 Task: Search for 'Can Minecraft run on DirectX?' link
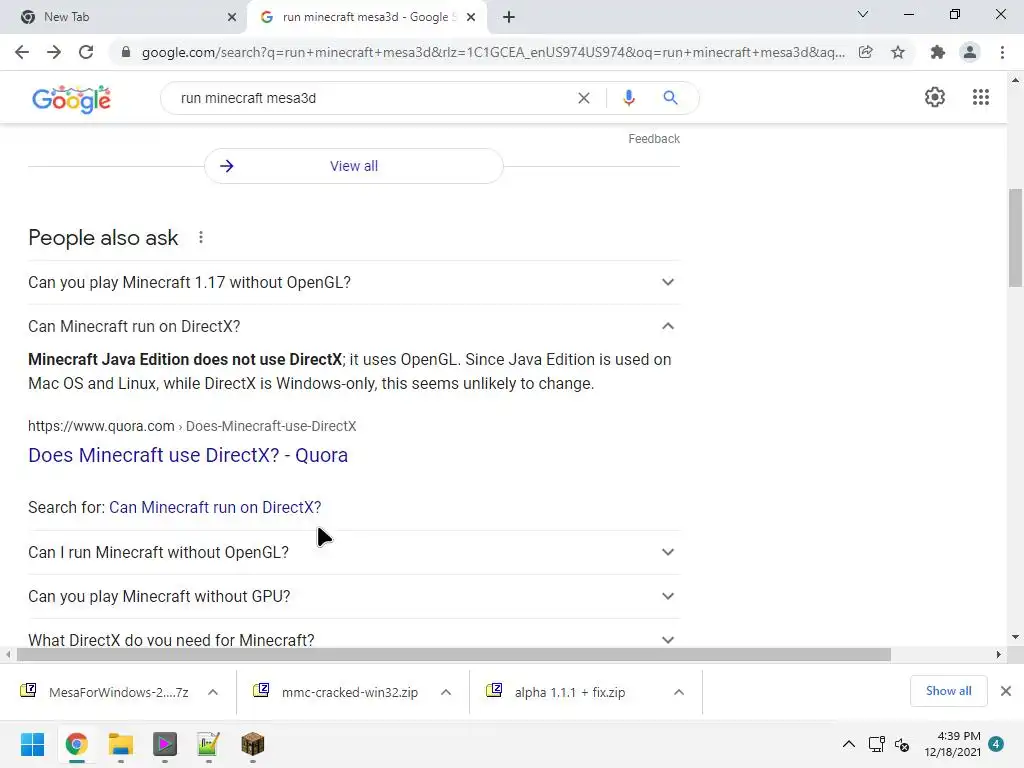tap(215, 507)
